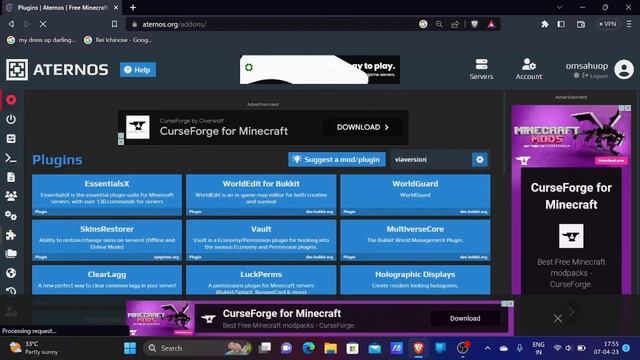Open the Console page in sidebar
Viewport: 640px width, 360px height.
11,158
